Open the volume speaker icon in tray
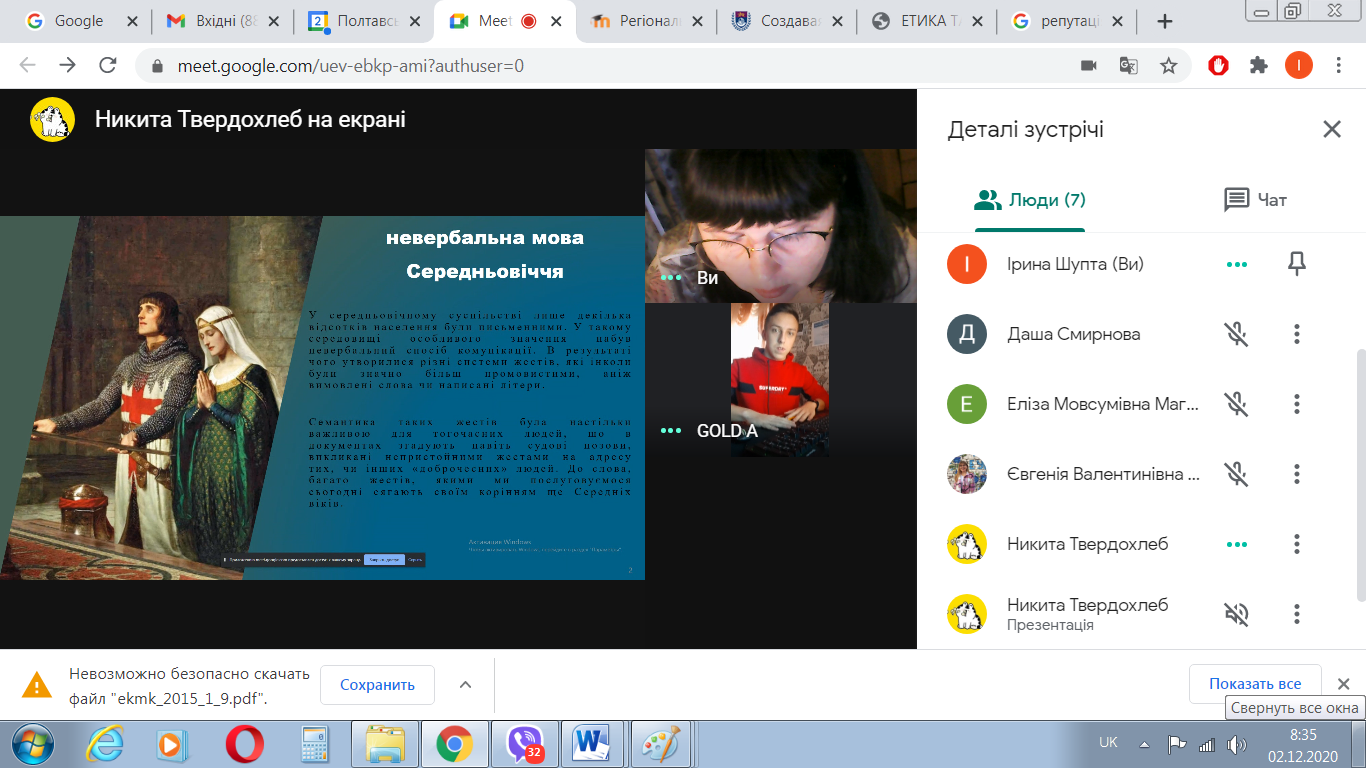1366x768 pixels. [1237, 744]
